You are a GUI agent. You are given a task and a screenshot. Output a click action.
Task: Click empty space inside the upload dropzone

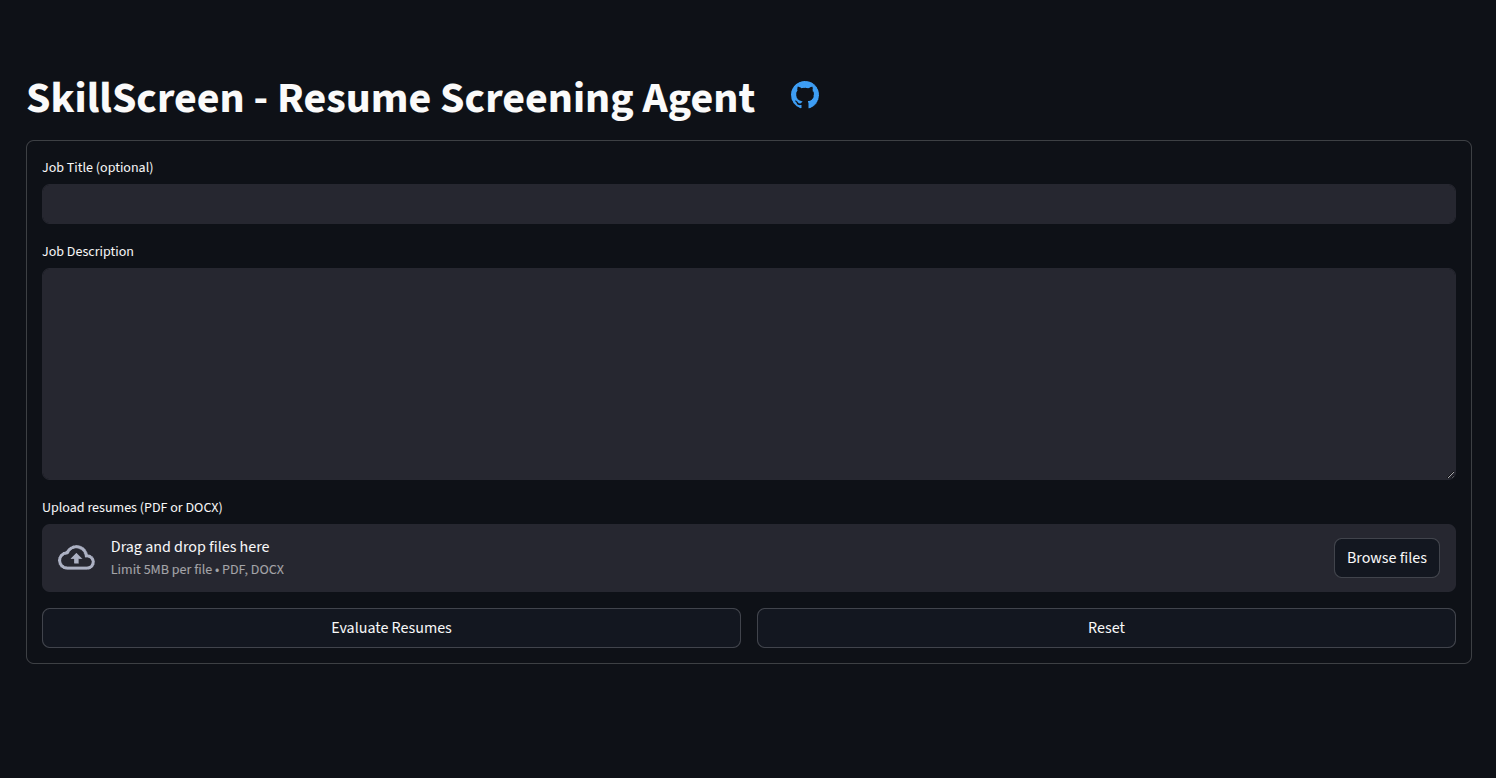click(800, 558)
